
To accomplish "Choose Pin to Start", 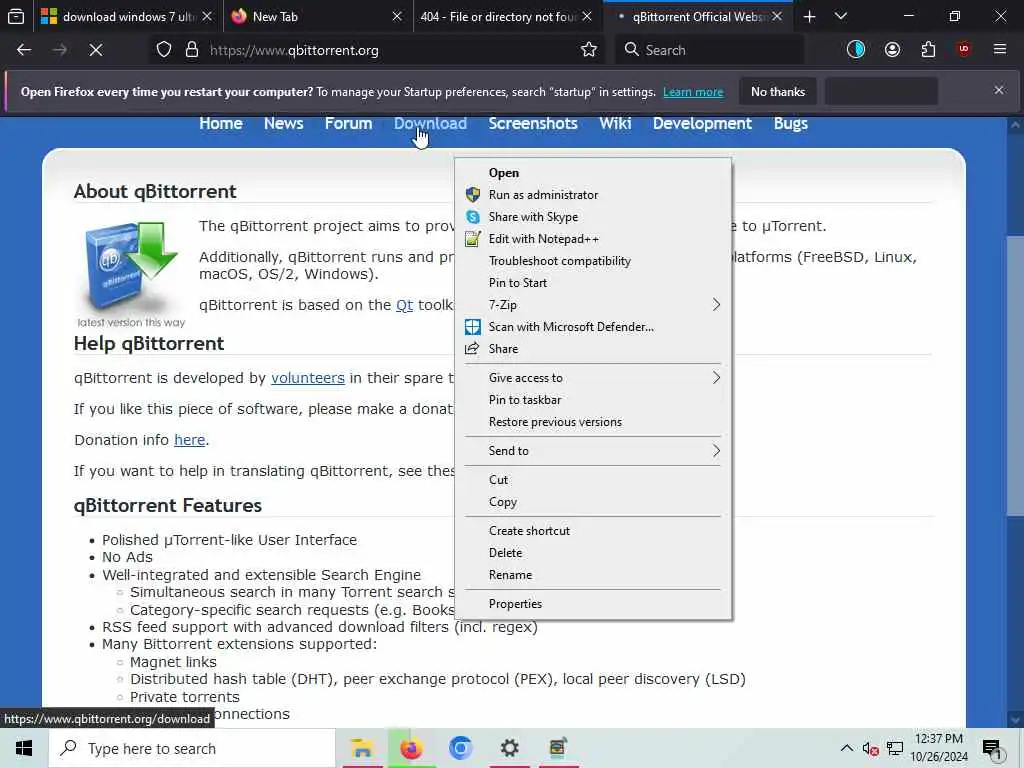I will [593, 283].
